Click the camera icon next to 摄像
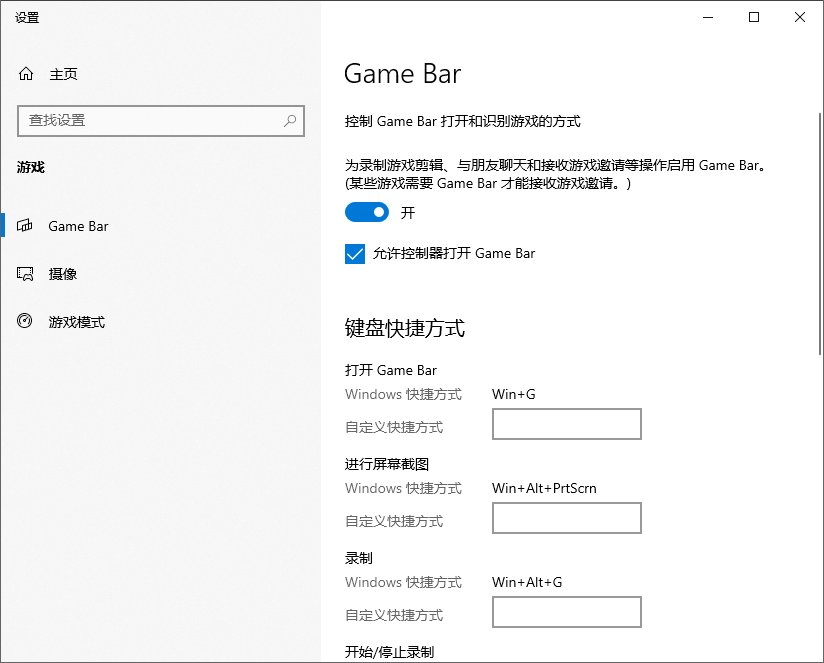This screenshot has width=824, height=663. pos(23,274)
